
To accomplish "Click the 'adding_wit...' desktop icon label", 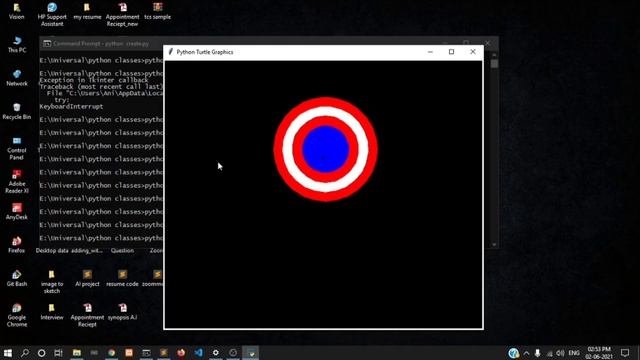I will coord(87,251).
